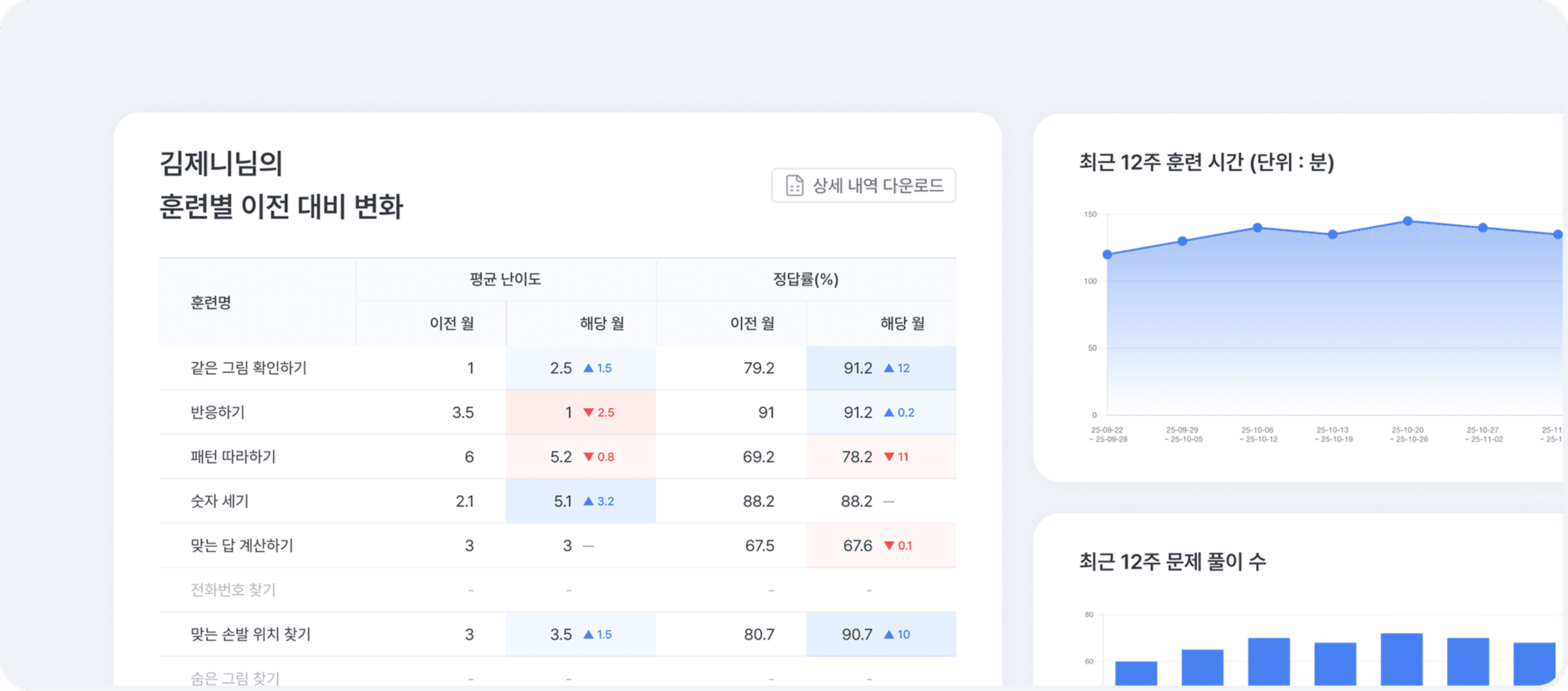This screenshot has height=691, width=1568.
Task: Click the 25-09-22 ~ 25-09-28 axis label
Action: pyautogui.click(x=1107, y=435)
